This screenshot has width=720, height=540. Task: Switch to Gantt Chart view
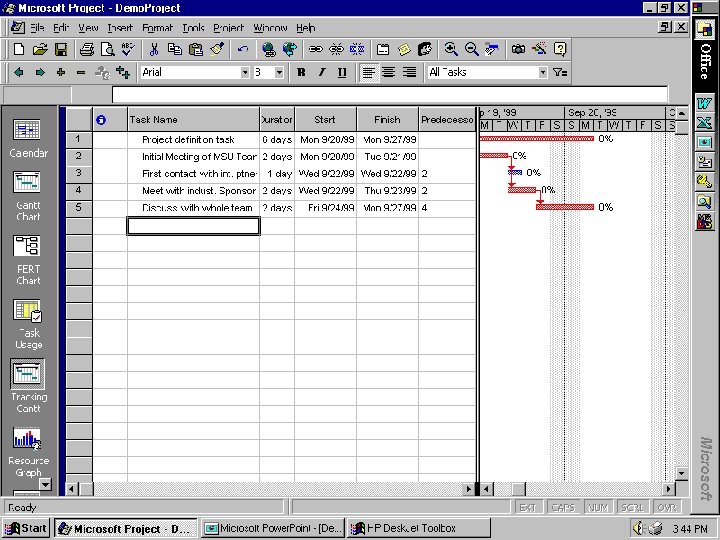coord(28,197)
